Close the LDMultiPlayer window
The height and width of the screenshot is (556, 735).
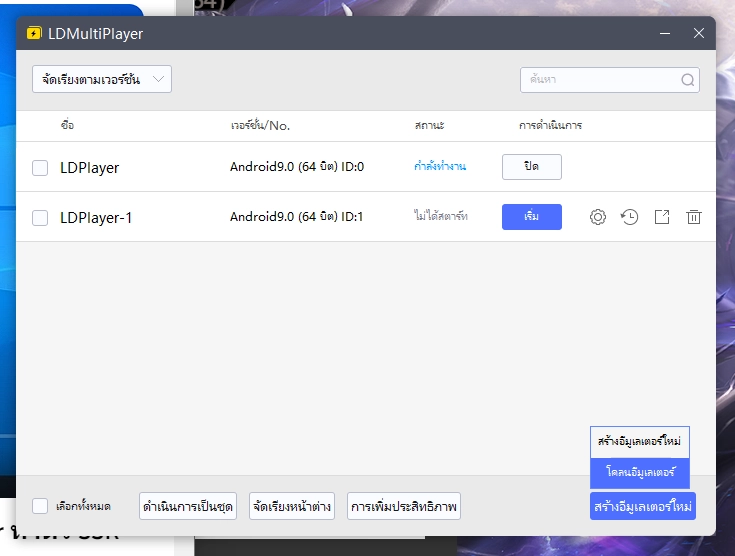pyautogui.click(x=699, y=33)
